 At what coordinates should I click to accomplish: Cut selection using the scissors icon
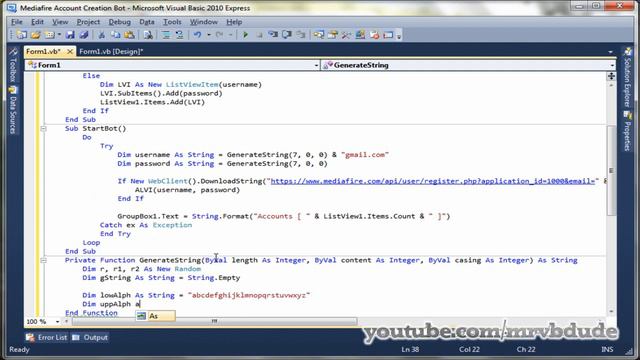tap(102, 35)
